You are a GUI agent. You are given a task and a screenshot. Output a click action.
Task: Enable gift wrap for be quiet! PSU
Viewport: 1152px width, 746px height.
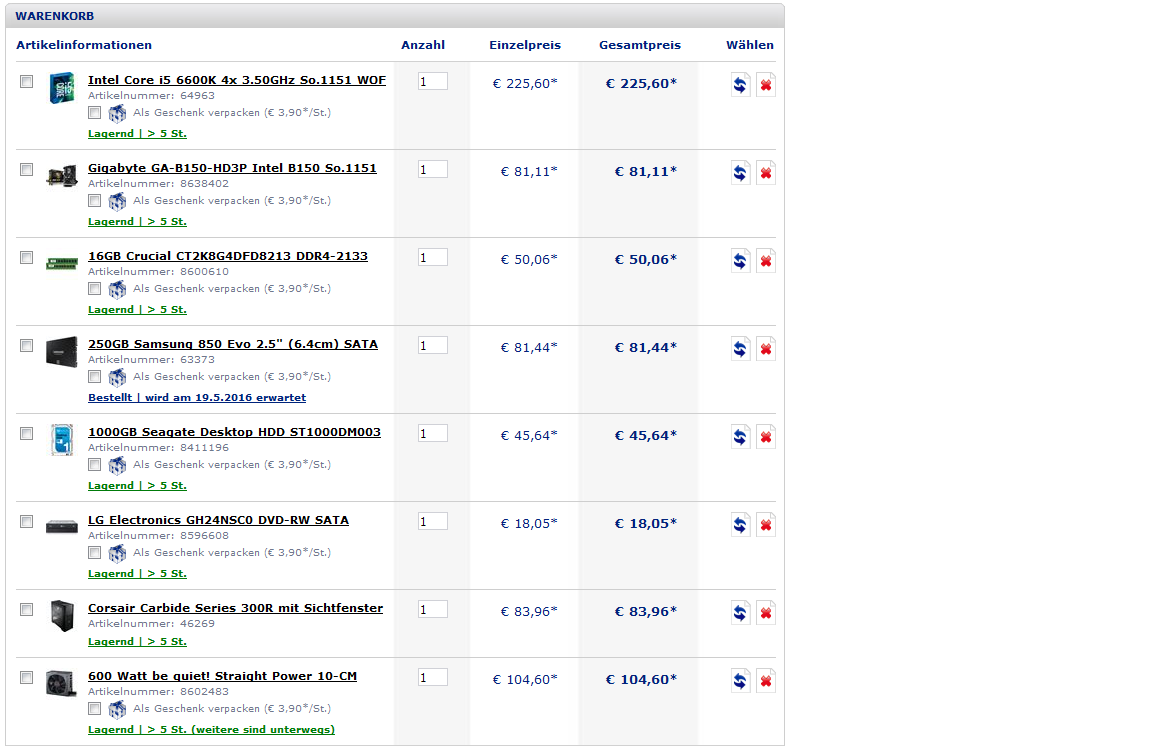pyautogui.click(x=94, y=709)
